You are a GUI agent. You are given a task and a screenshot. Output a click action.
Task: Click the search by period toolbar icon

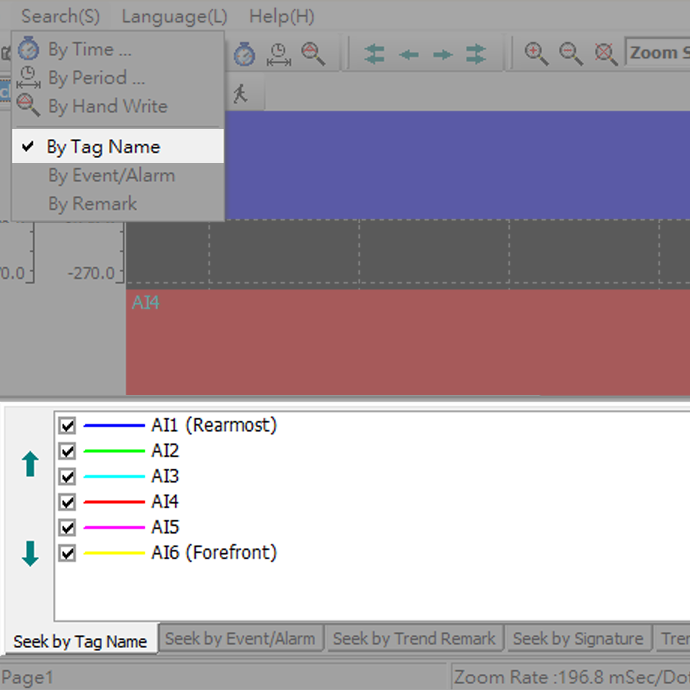(x=279, y=54)
